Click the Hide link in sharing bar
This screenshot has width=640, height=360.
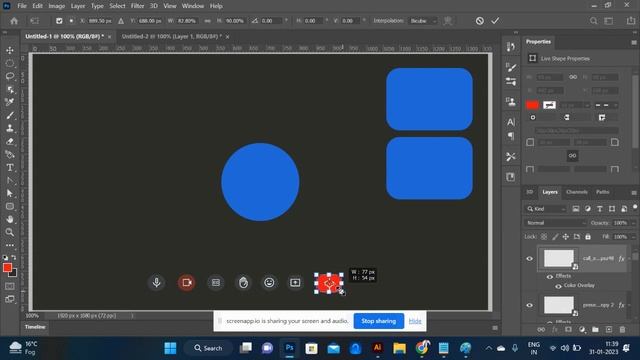(x=415, y=321)
